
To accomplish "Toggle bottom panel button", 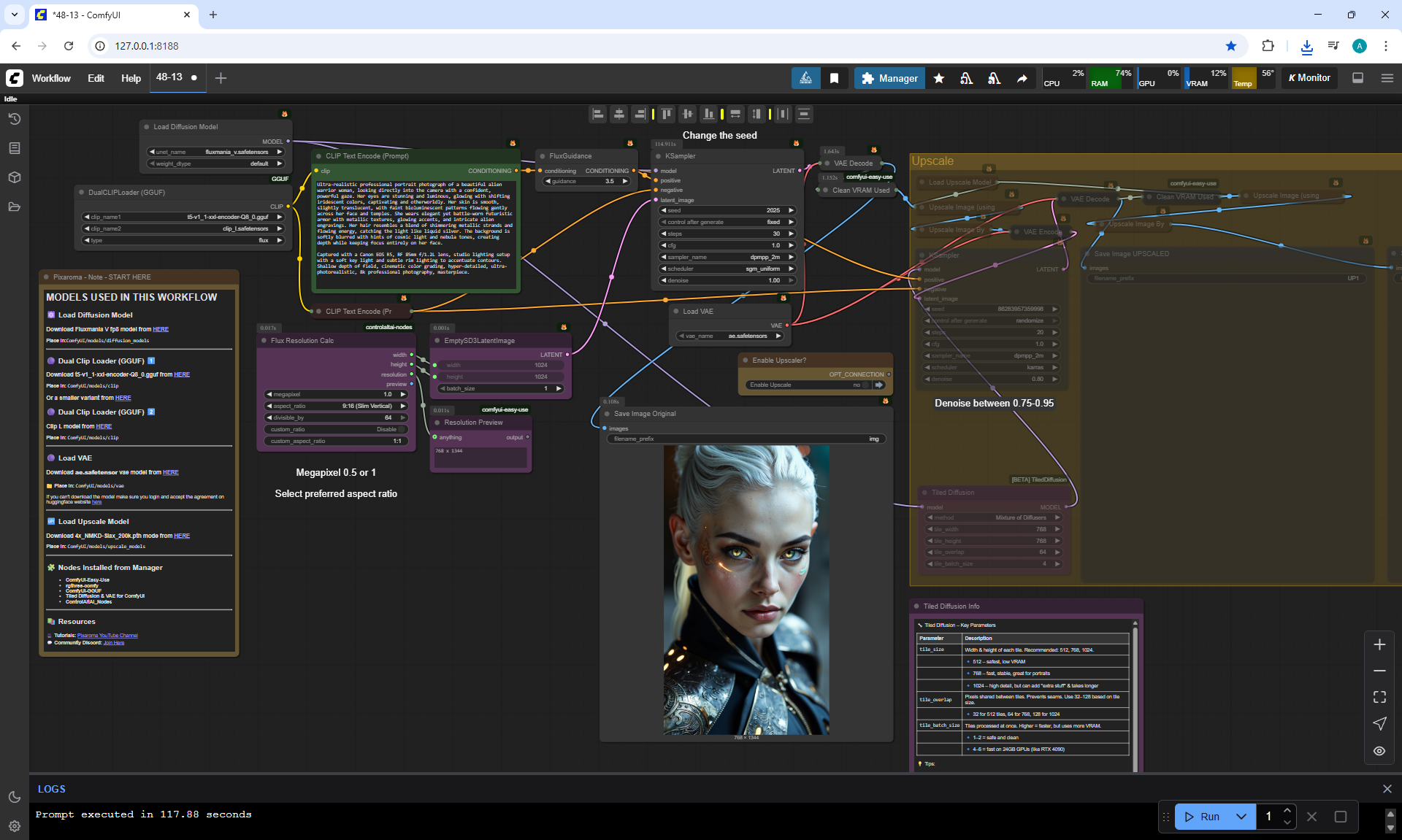I will (x=1357, y=78).
